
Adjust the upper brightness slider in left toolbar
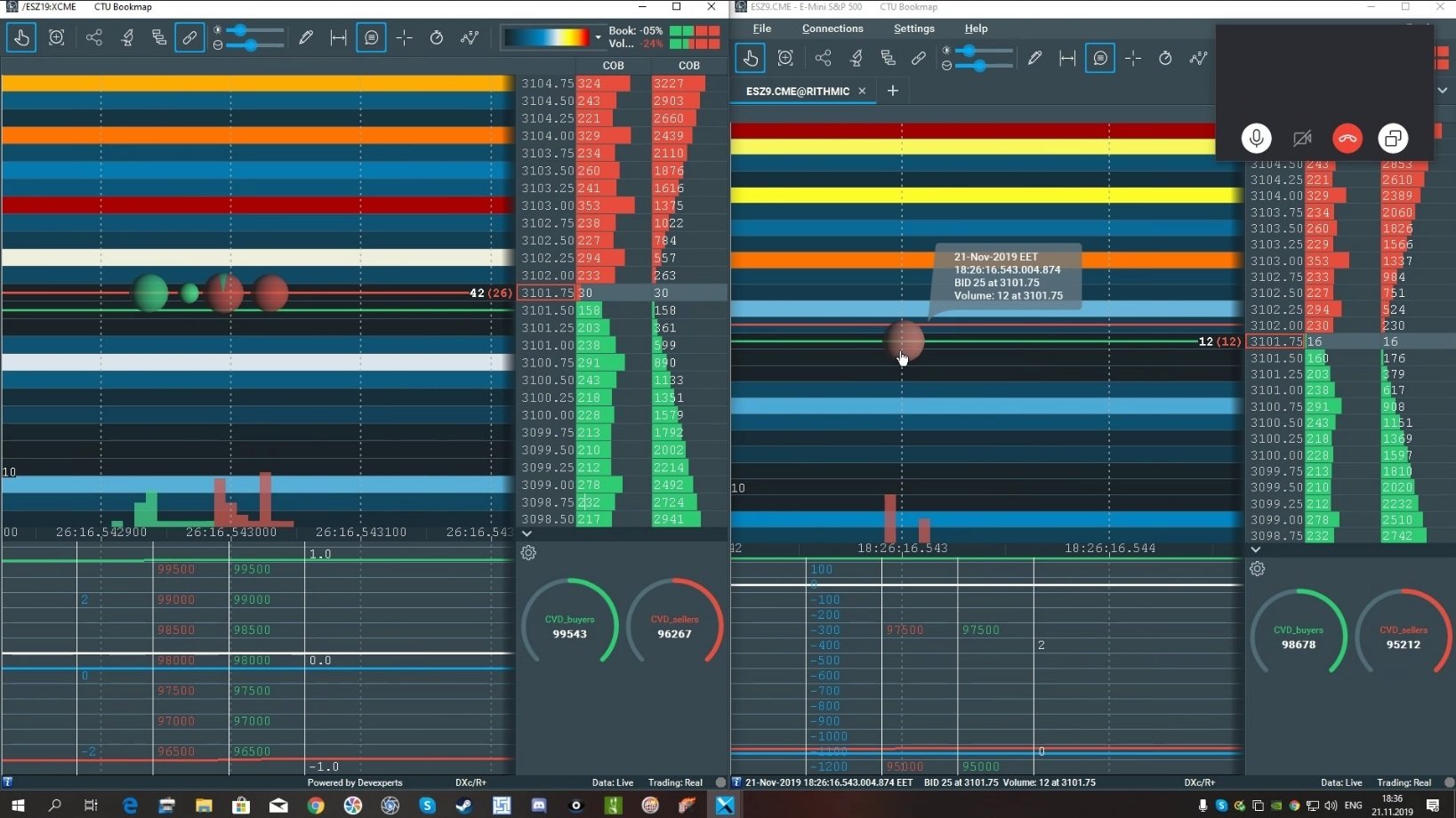[241, 30]
